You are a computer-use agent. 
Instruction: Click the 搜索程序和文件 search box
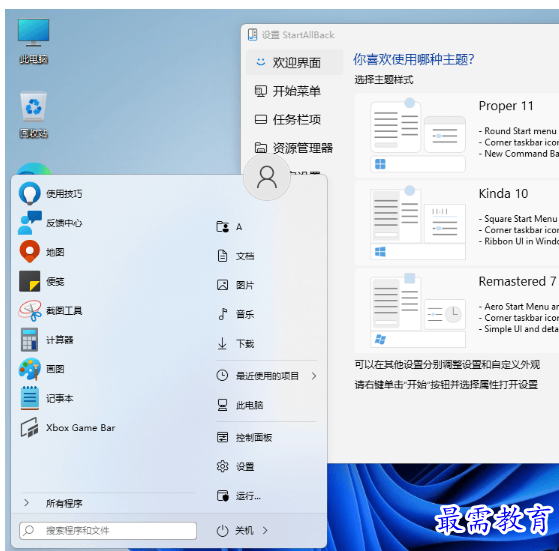[108, 531]
